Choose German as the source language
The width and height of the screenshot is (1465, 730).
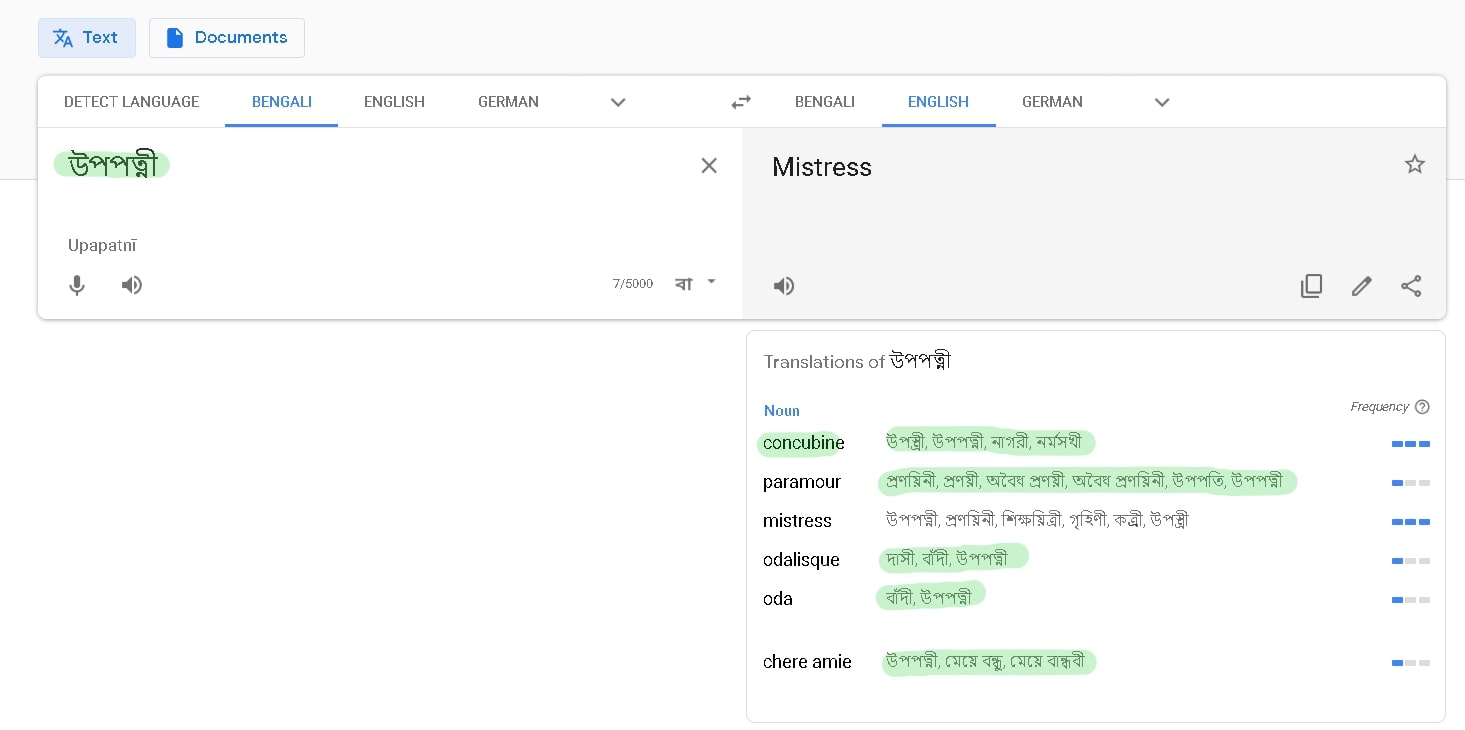(x=508, y=102)
